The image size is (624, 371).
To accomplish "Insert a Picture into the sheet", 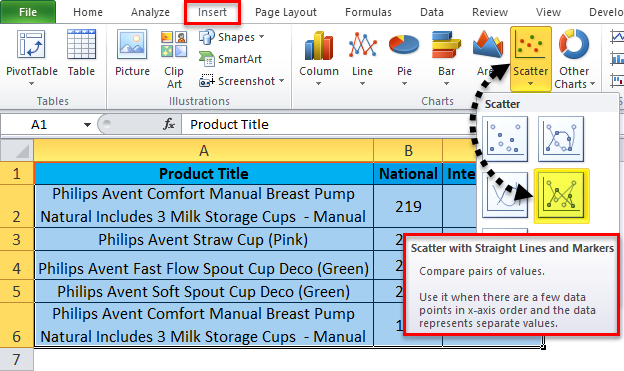I will coord(132,53).
